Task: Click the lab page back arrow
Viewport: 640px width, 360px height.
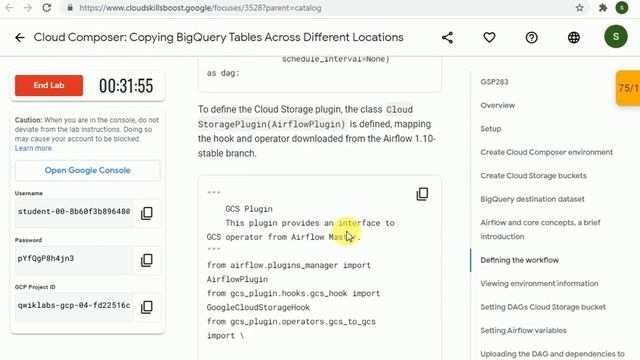Action: (20, 38)
